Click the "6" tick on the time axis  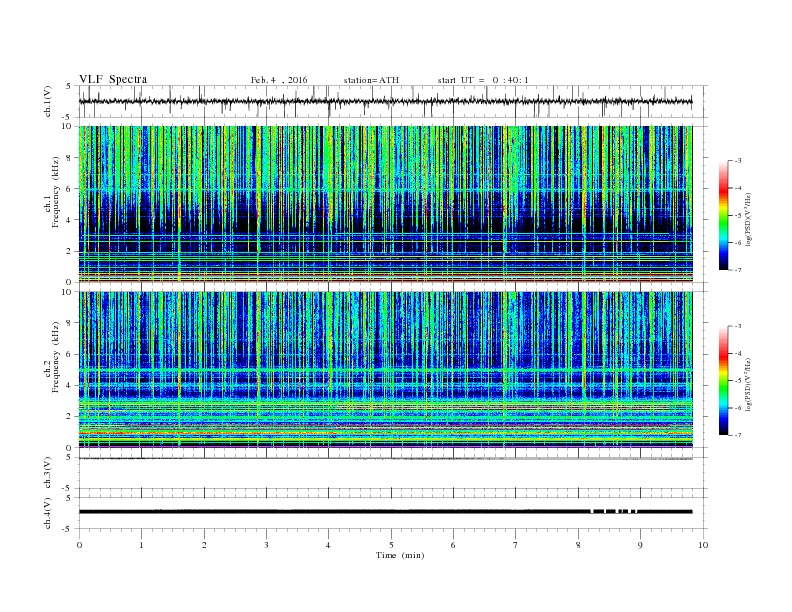[x=453, y=545]
